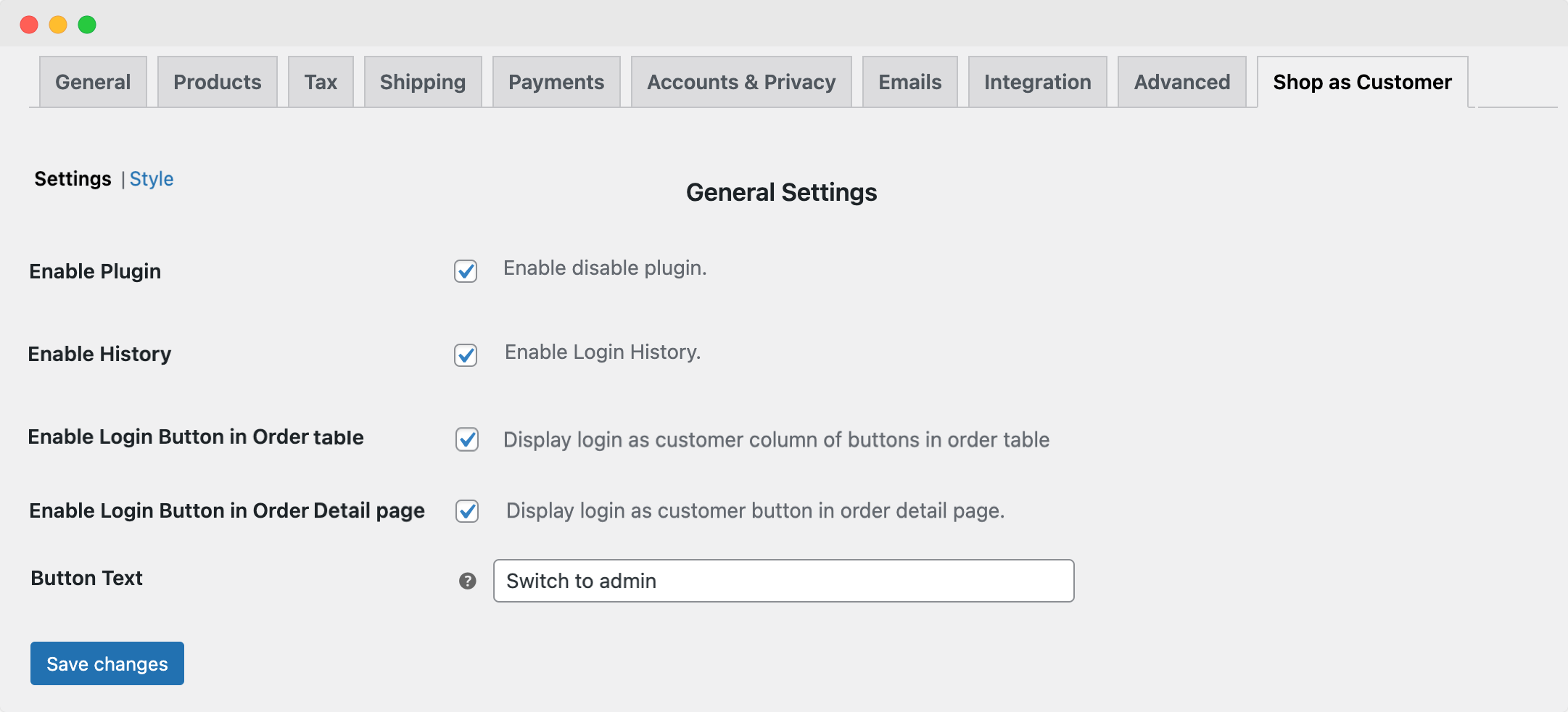Switch to the Shipping tab
Image resolution: width=1568 pixels, height=712 pixels.
(422, 81)
